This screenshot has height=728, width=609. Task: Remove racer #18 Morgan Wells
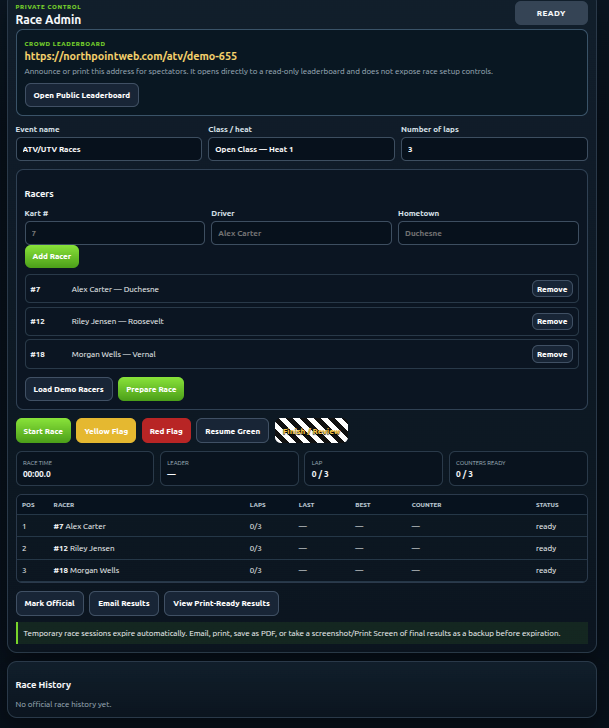[x=552, y=354]
